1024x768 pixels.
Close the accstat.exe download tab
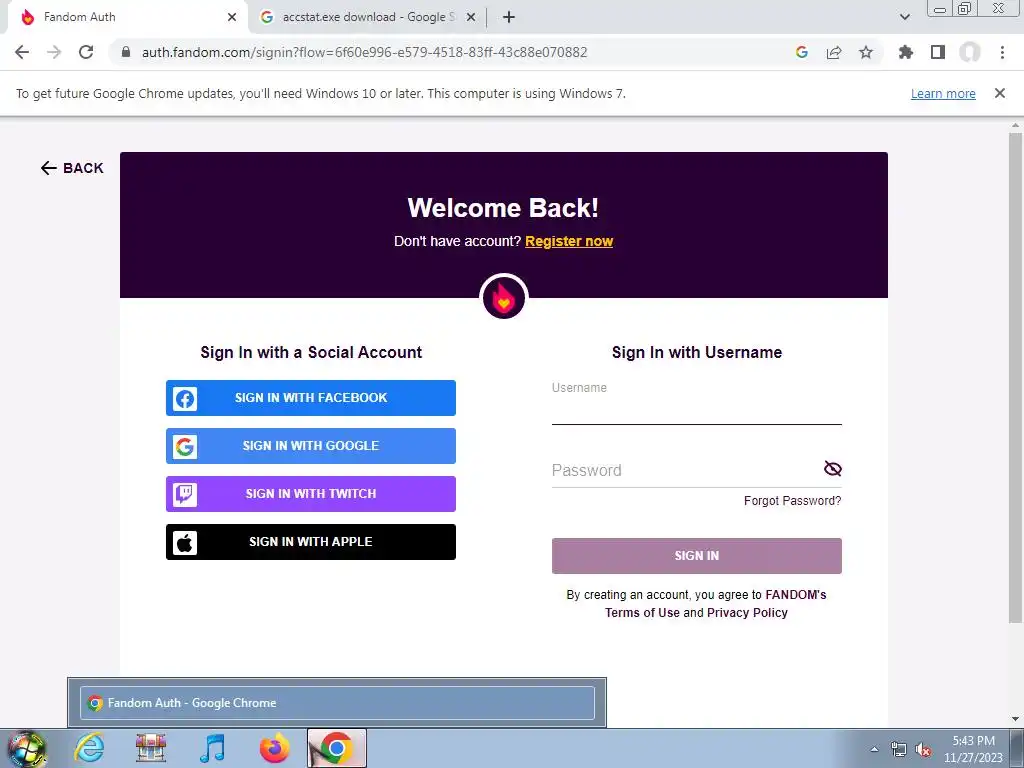click(x=471, y=17)
